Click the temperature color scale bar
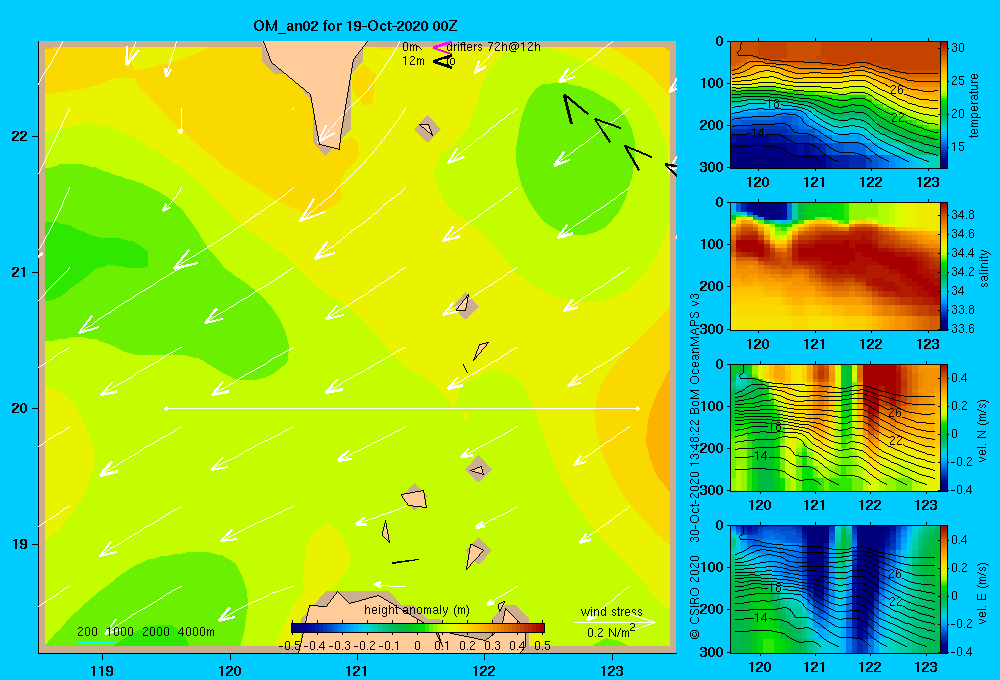The width and height of the screenshot is (1000, 680). click(x=944, y=105)
